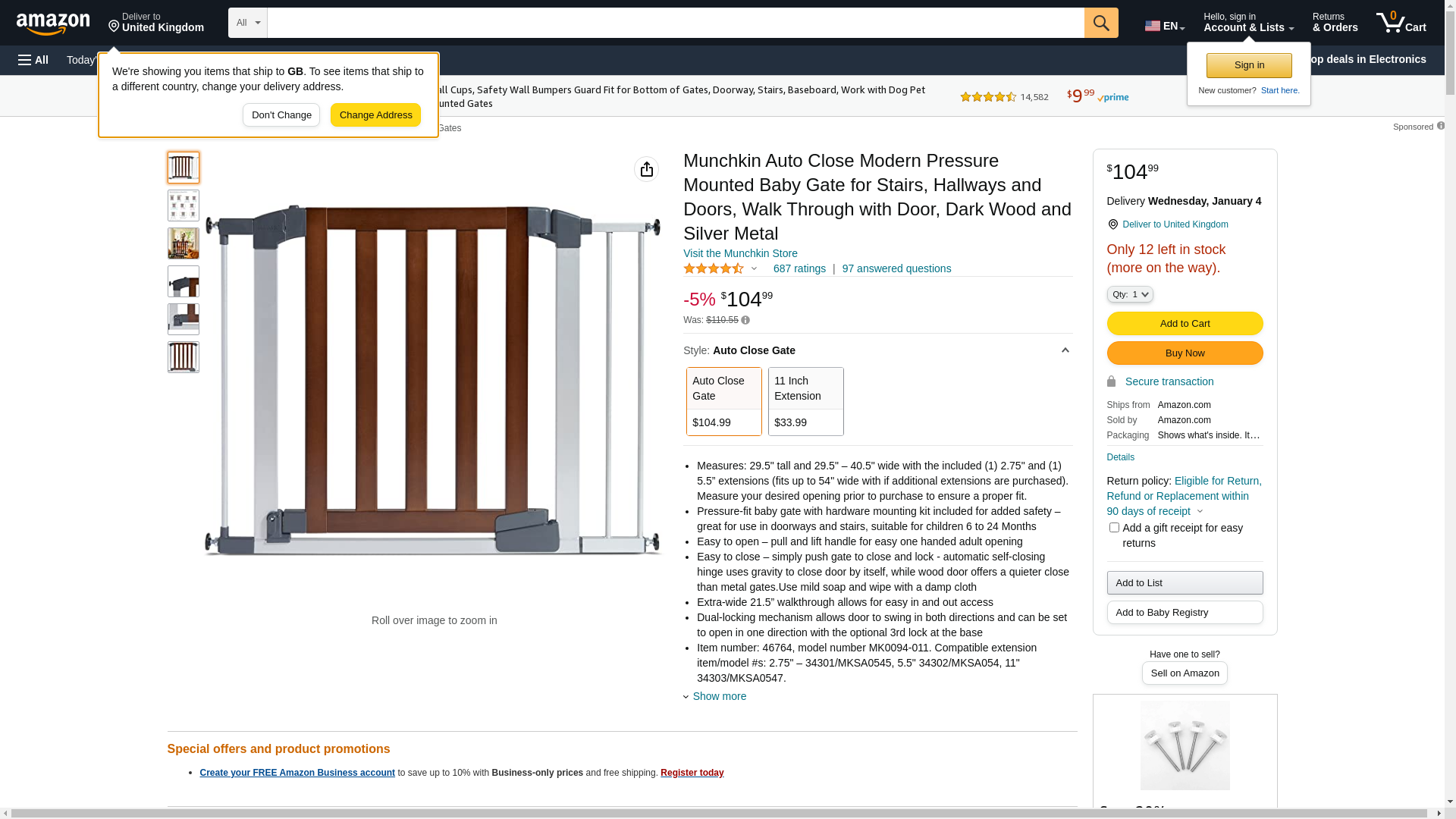The width and height of the screenshot is (1456, 819).
Task: Open the Qty quantity dropdown
Action: 1129,294
